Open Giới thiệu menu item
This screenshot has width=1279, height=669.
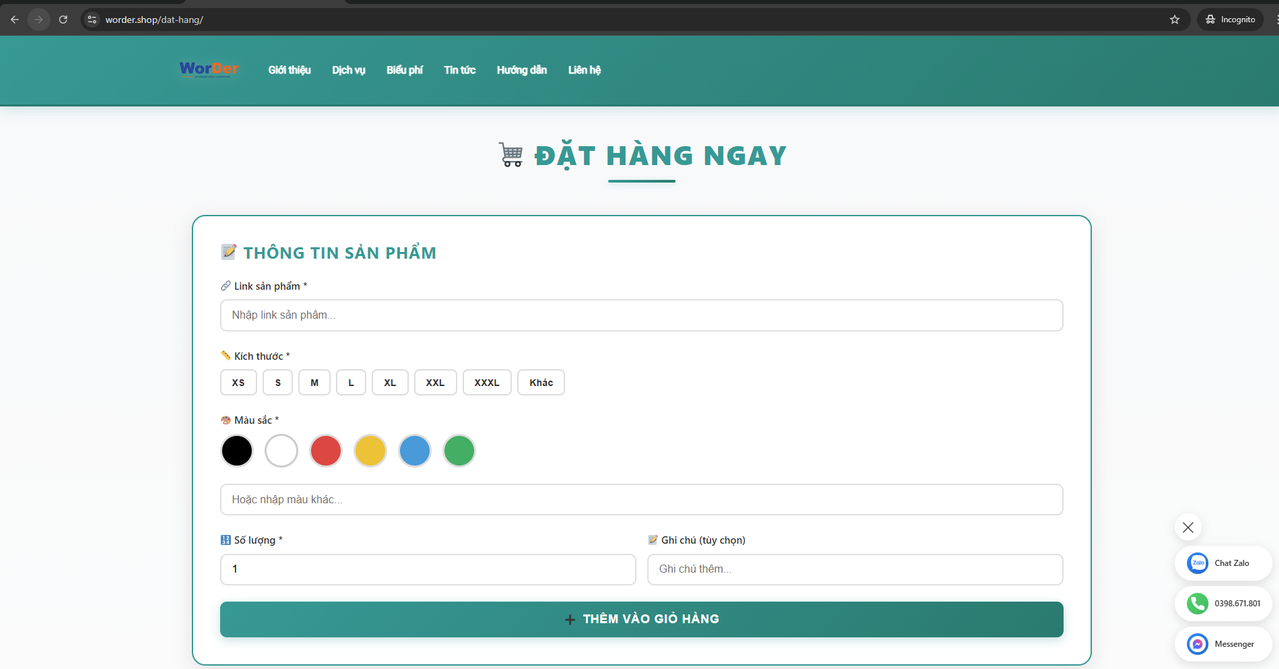click(x=290, y=70)
